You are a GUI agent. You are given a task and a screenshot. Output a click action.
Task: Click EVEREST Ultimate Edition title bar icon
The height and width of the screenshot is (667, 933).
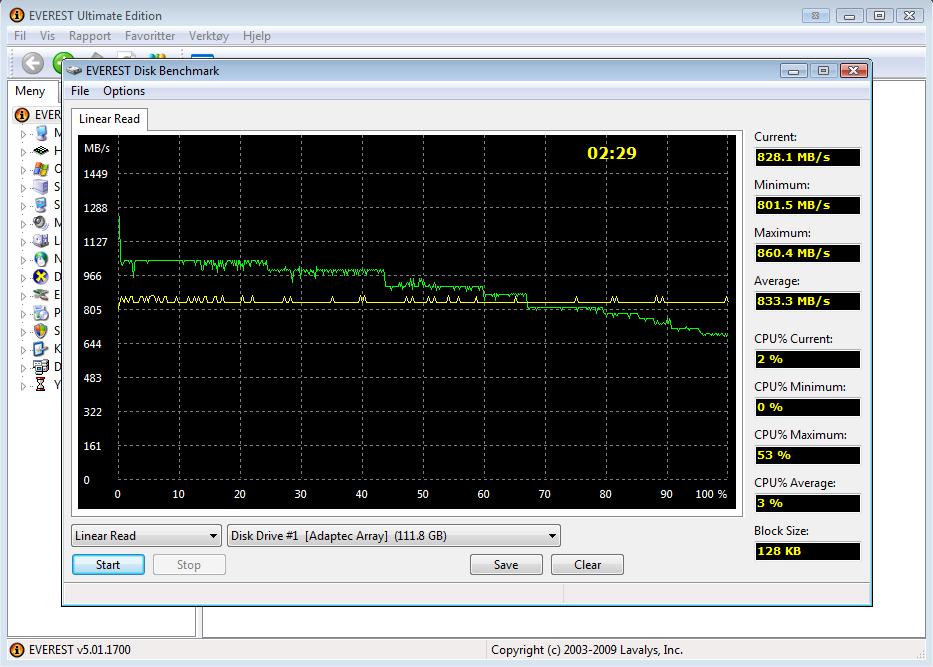pyautogui.click(x=17, y=15)
